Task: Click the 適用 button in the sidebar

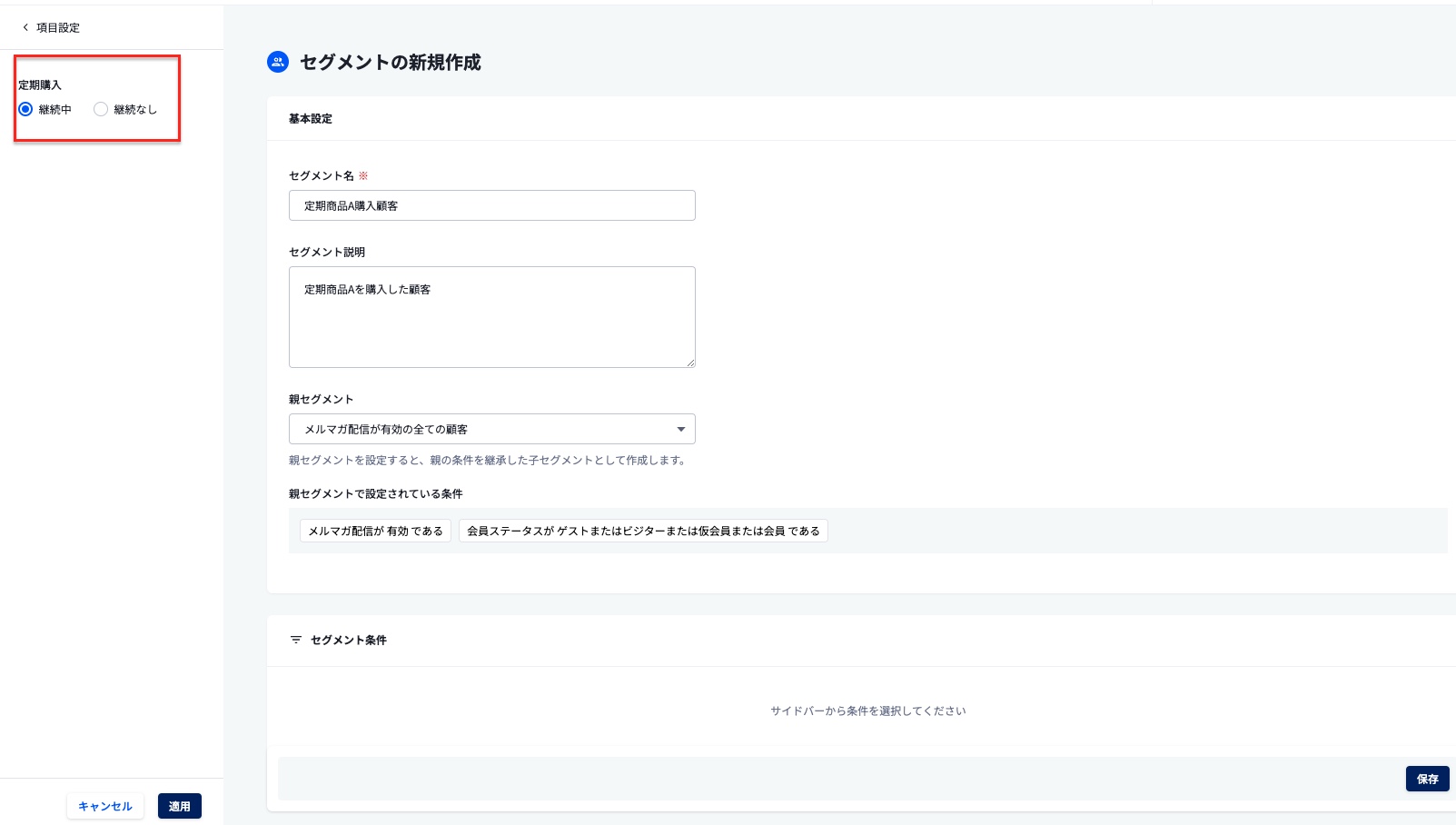Action: [x=179, y=806]
